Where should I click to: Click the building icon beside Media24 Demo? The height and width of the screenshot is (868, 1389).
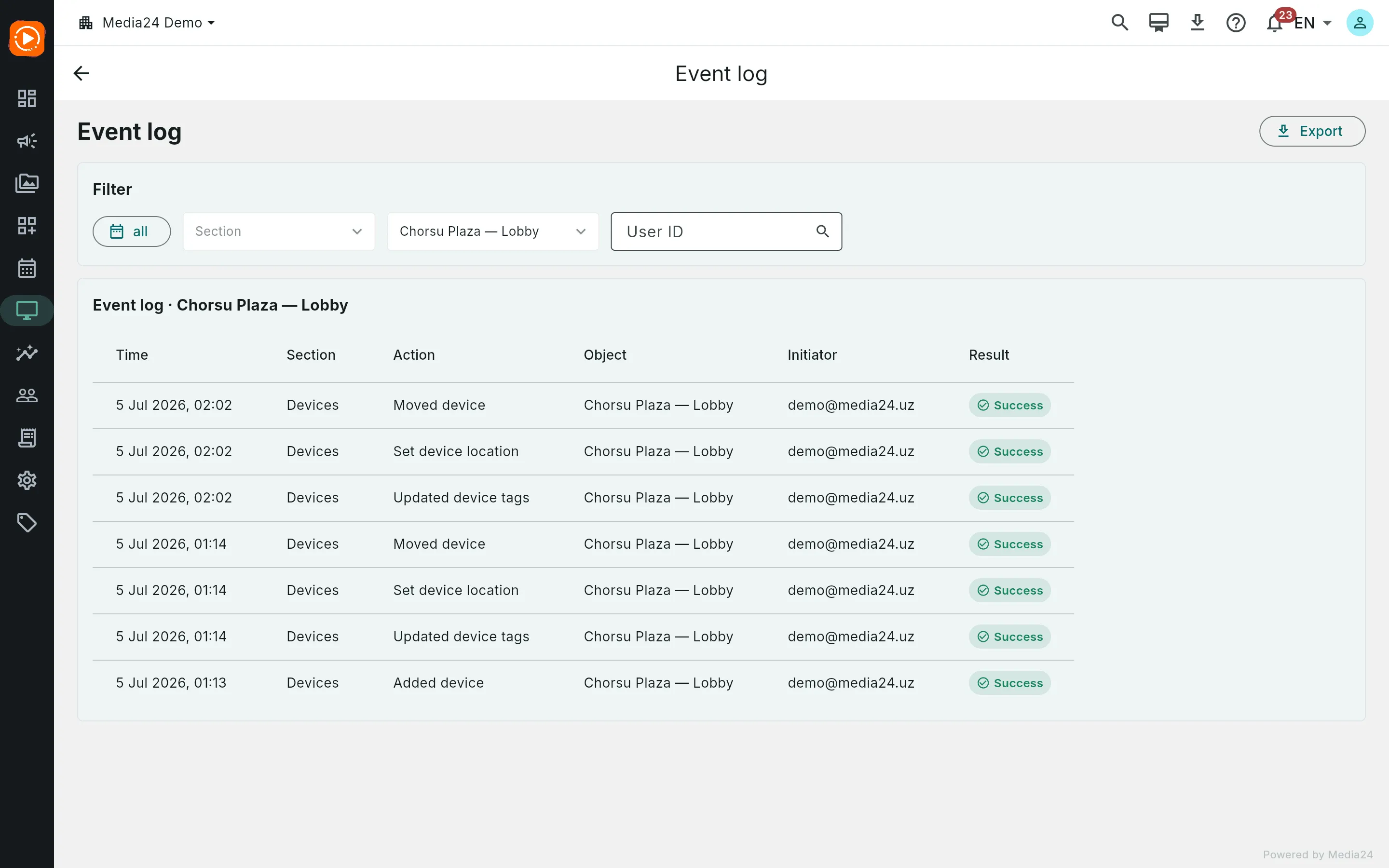coord(86,23)
